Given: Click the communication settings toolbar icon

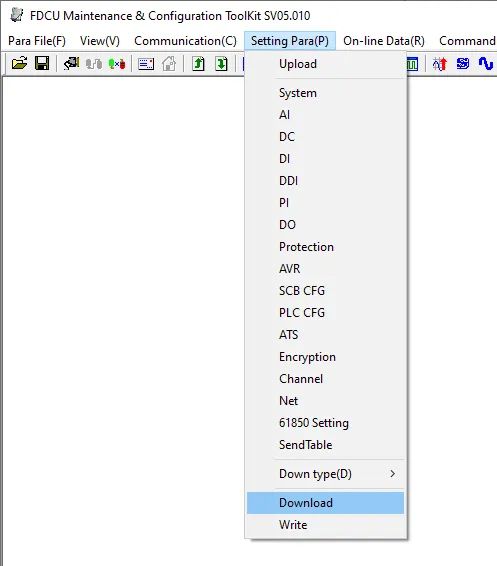Looking at the screenshot, I should pos(71,64).
